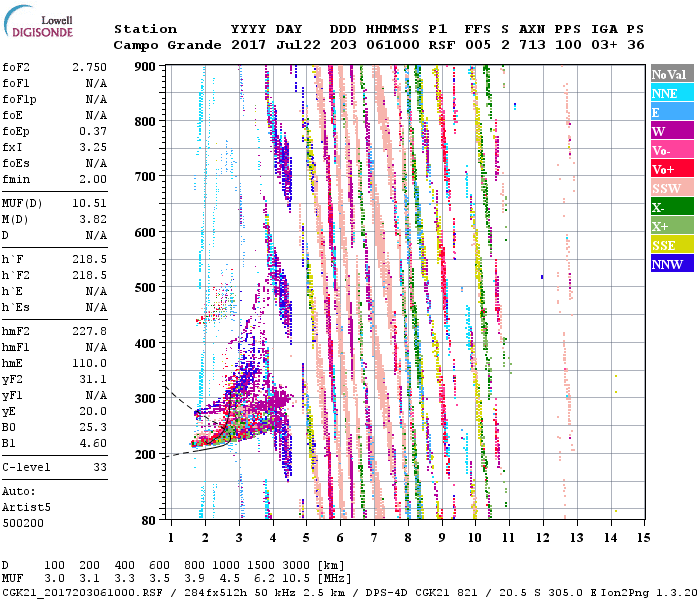Click the SSE yellow legend entry
This screenshot has height=600, width=700.
click(671, 245)
